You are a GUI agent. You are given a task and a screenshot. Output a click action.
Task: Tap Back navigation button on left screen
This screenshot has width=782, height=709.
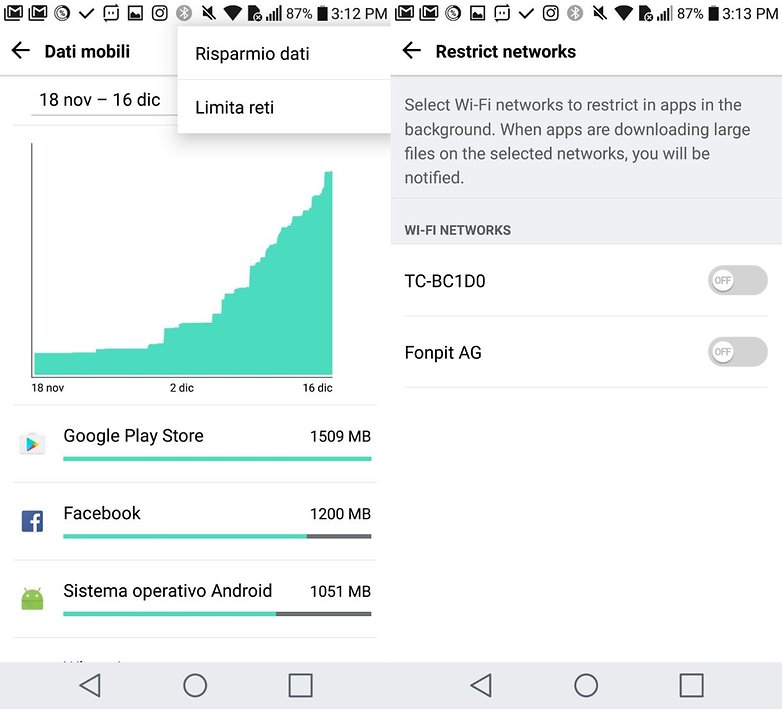coord(90,685)
